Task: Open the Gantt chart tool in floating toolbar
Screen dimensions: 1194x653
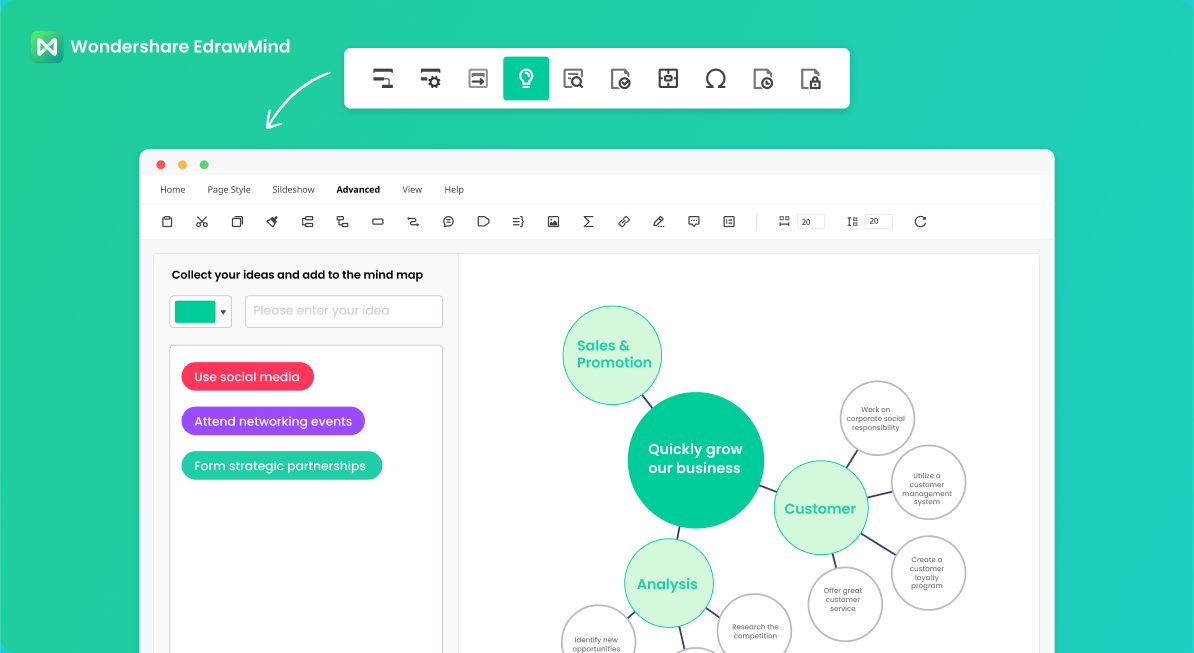Action: 383,78
